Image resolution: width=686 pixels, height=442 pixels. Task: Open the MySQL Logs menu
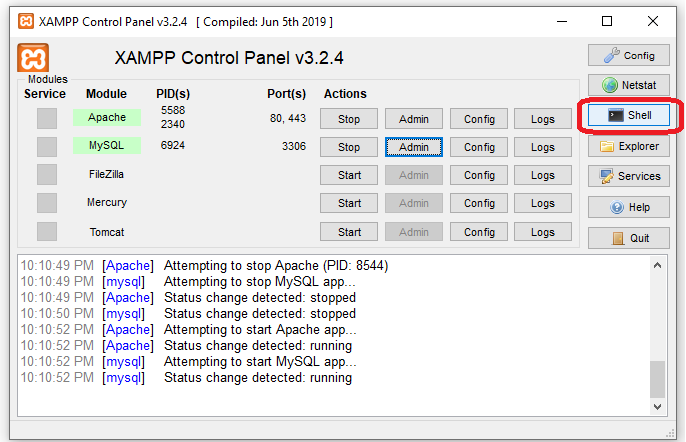(543, 147)
